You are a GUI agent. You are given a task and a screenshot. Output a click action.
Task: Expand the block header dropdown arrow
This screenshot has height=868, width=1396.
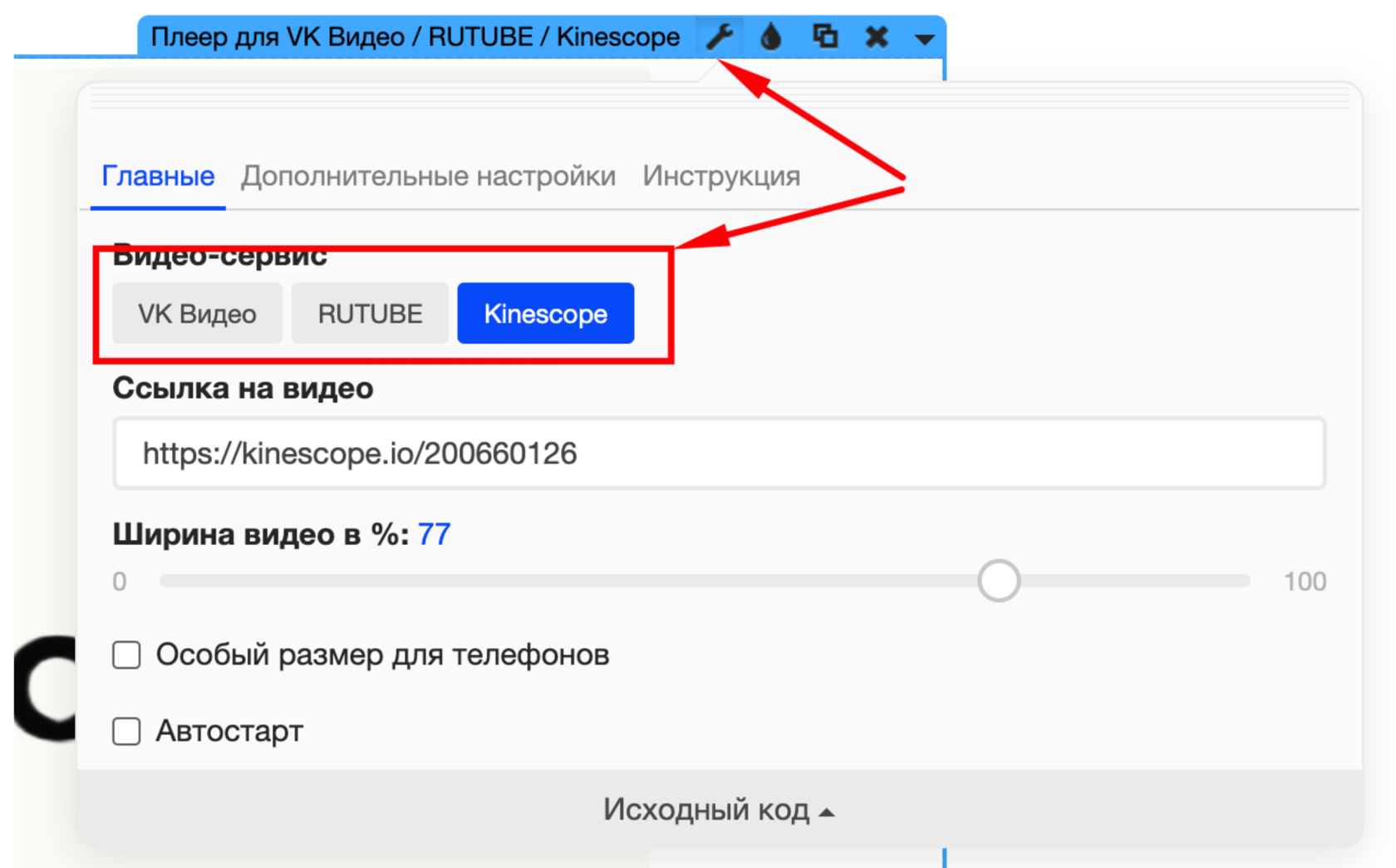(925, 38)
